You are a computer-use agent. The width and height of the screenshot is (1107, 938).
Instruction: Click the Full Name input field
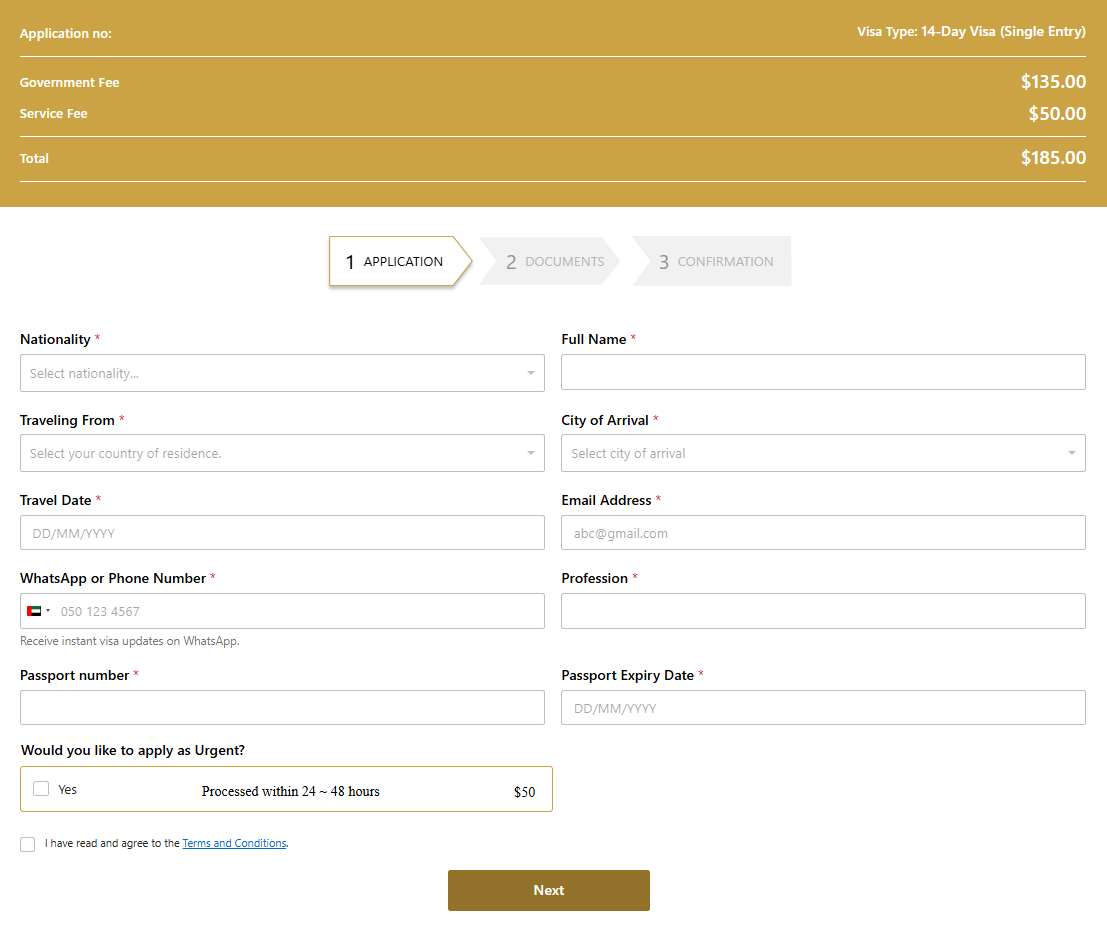(x=823, y=372)
